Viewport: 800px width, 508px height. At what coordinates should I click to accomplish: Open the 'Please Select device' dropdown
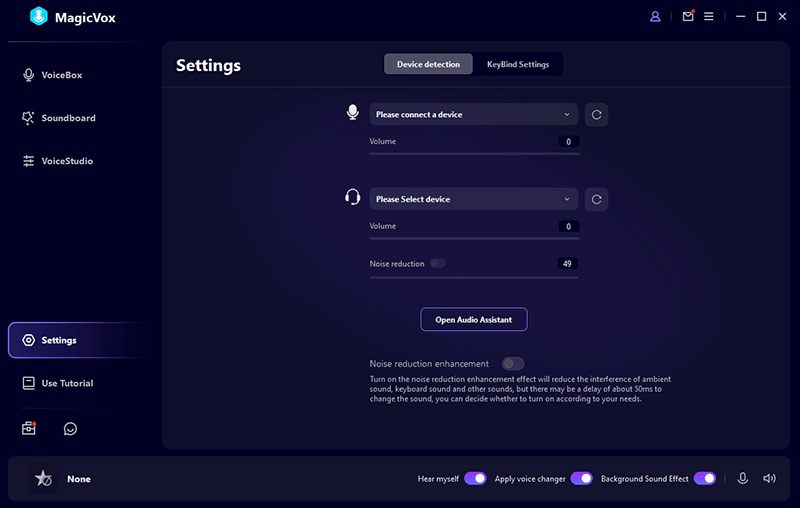click(473, 199)
